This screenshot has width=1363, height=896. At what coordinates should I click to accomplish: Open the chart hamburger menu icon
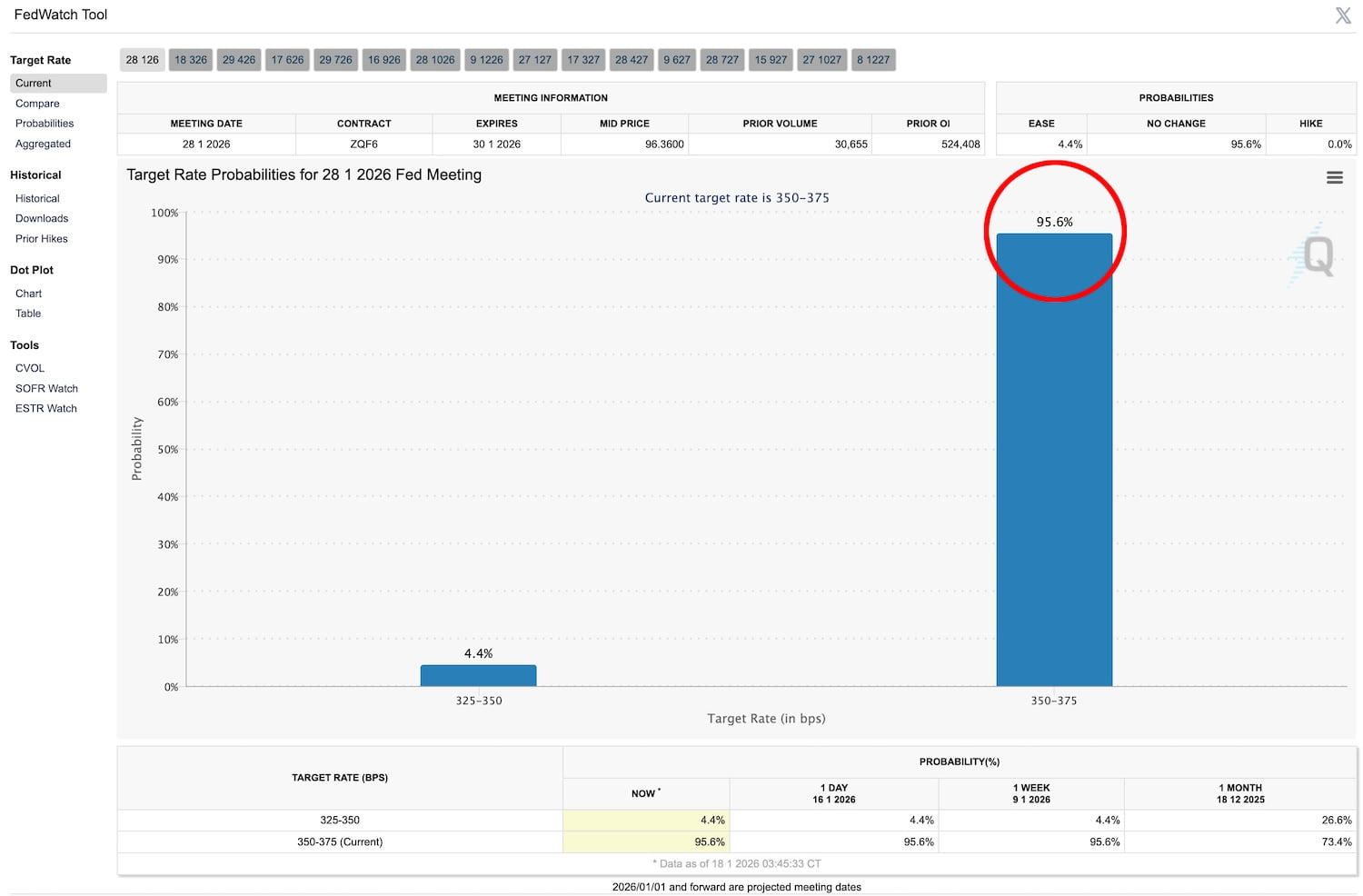pos(1334,178)
